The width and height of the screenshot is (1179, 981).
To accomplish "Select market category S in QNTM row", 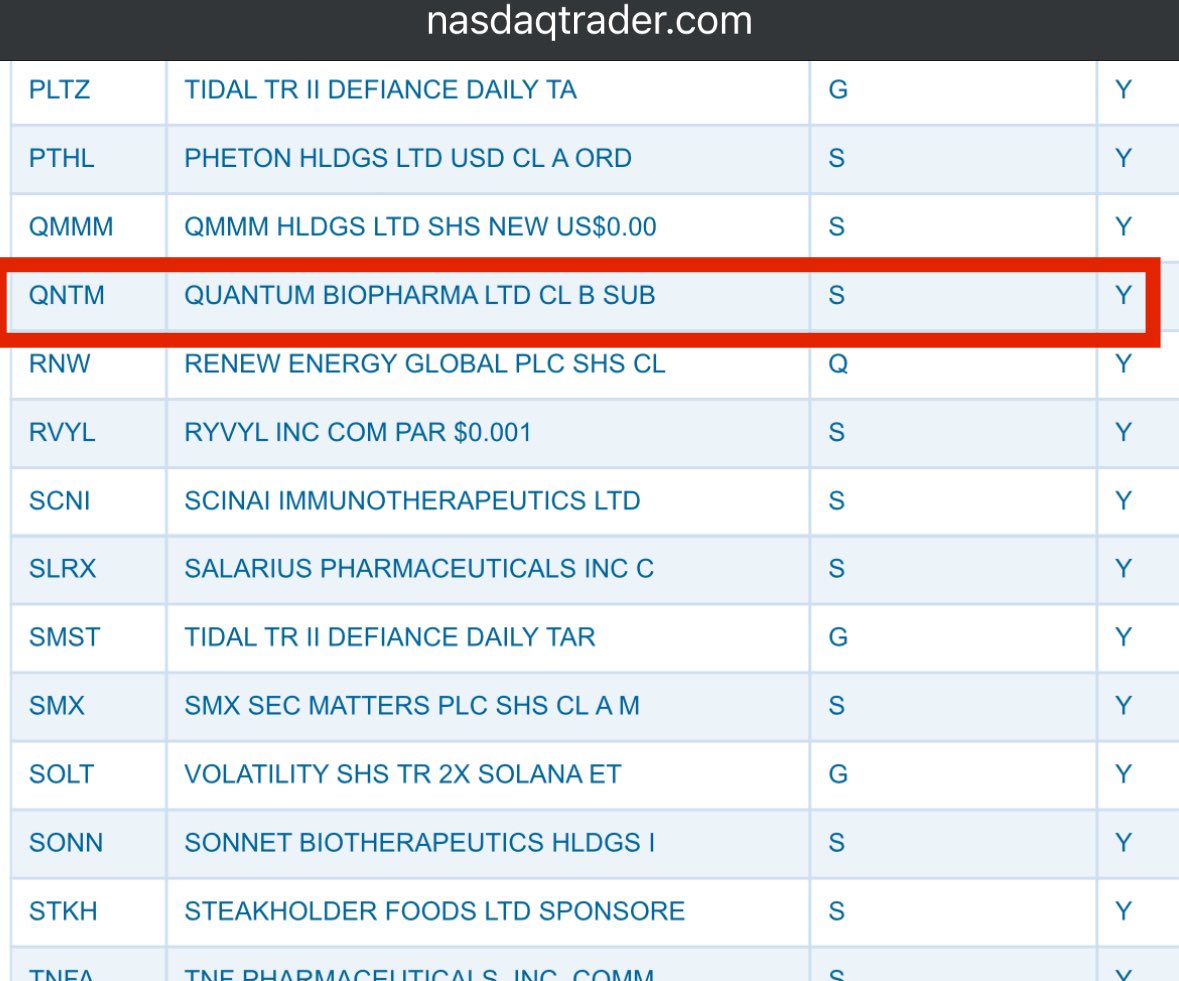I will coord(836,295).
